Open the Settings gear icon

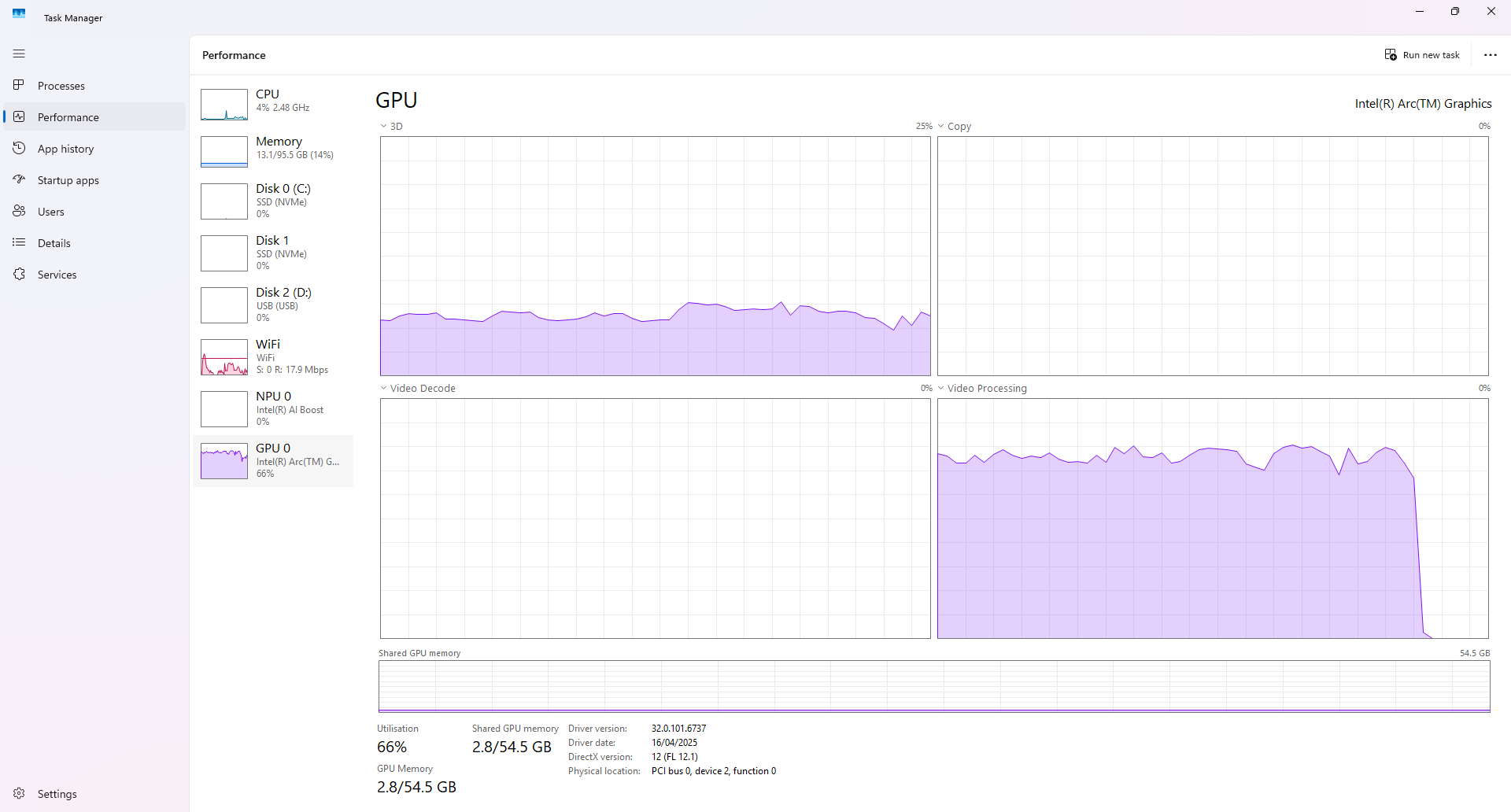pos(19,793)
